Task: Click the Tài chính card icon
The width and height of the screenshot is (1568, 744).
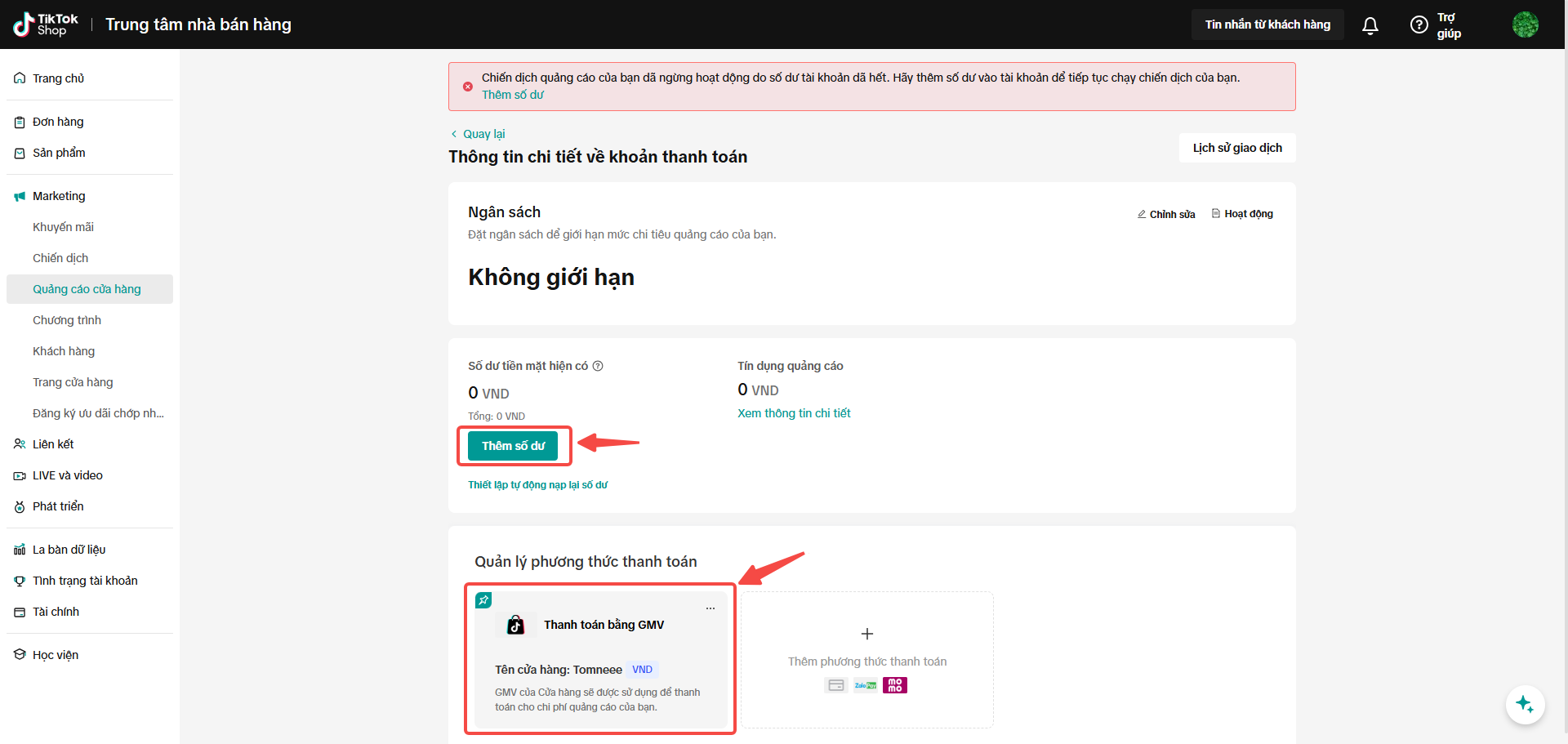Action: [20, 612]
